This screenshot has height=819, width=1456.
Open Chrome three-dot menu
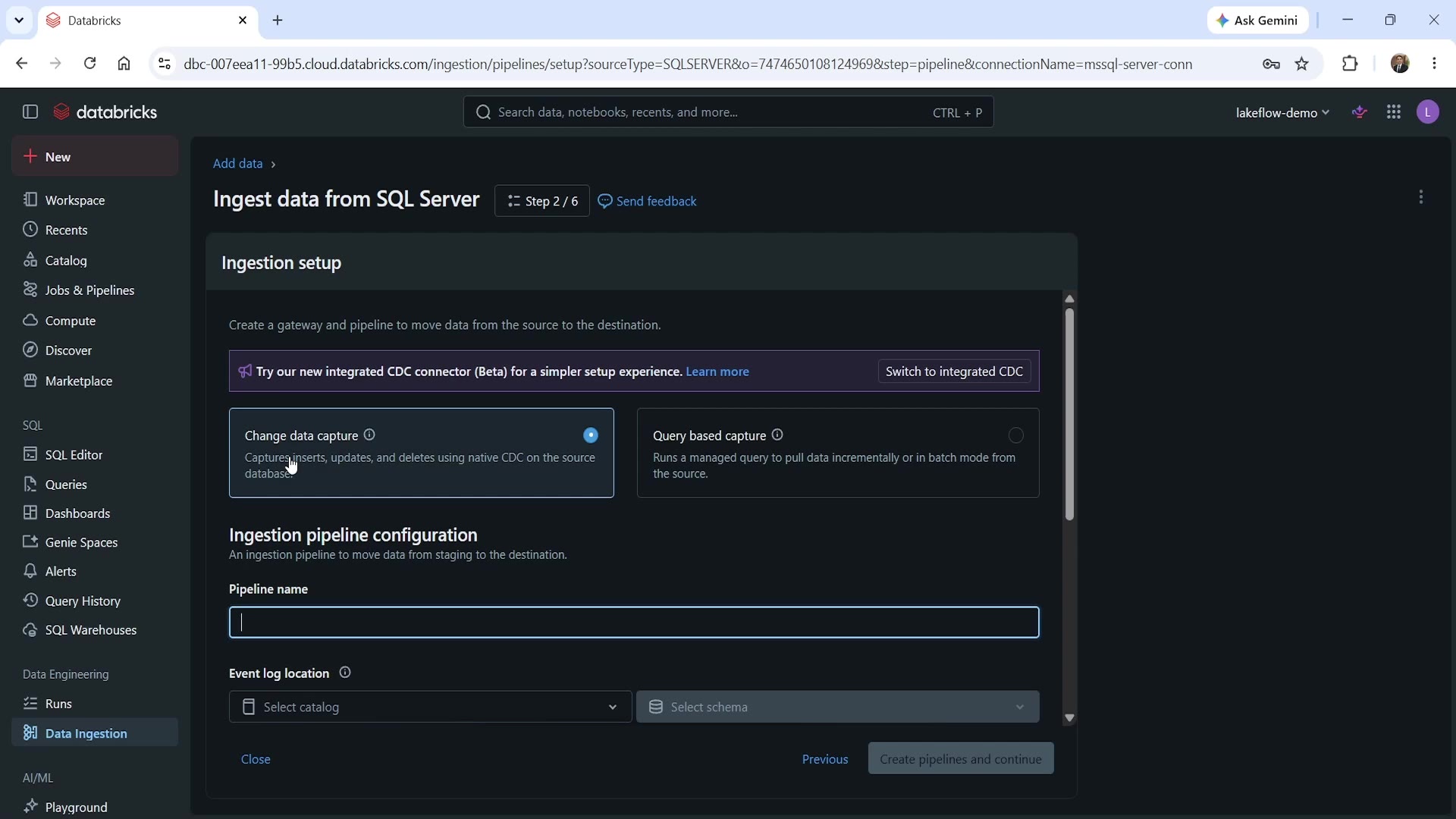point(1434,64)
